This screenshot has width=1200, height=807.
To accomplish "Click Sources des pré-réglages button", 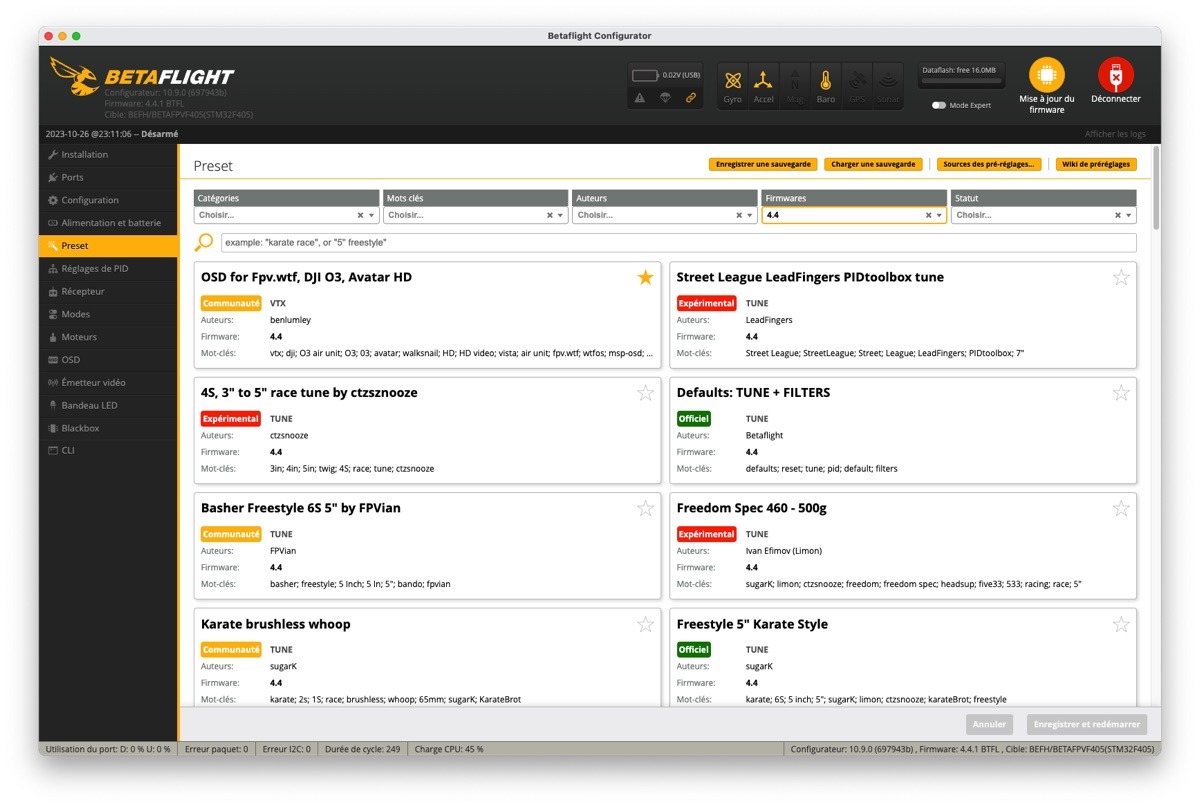I will (990, 164).
